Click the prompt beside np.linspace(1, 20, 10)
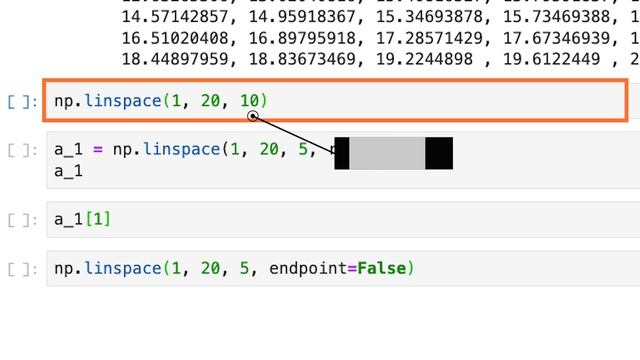This screenshot has height=360, width=640. tap(22, 101)
